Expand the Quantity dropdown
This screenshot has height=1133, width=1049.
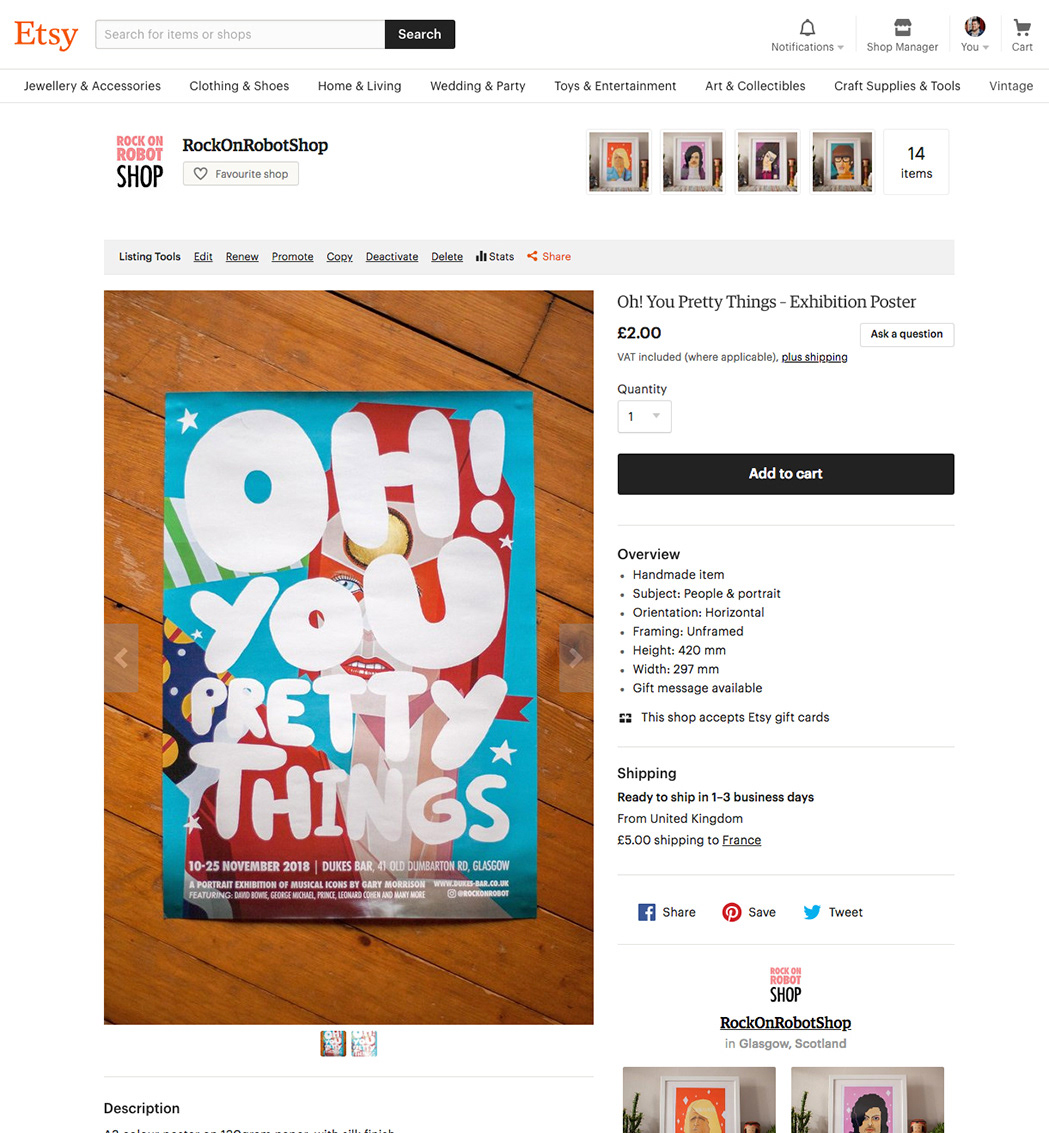[x=644, y=417]
